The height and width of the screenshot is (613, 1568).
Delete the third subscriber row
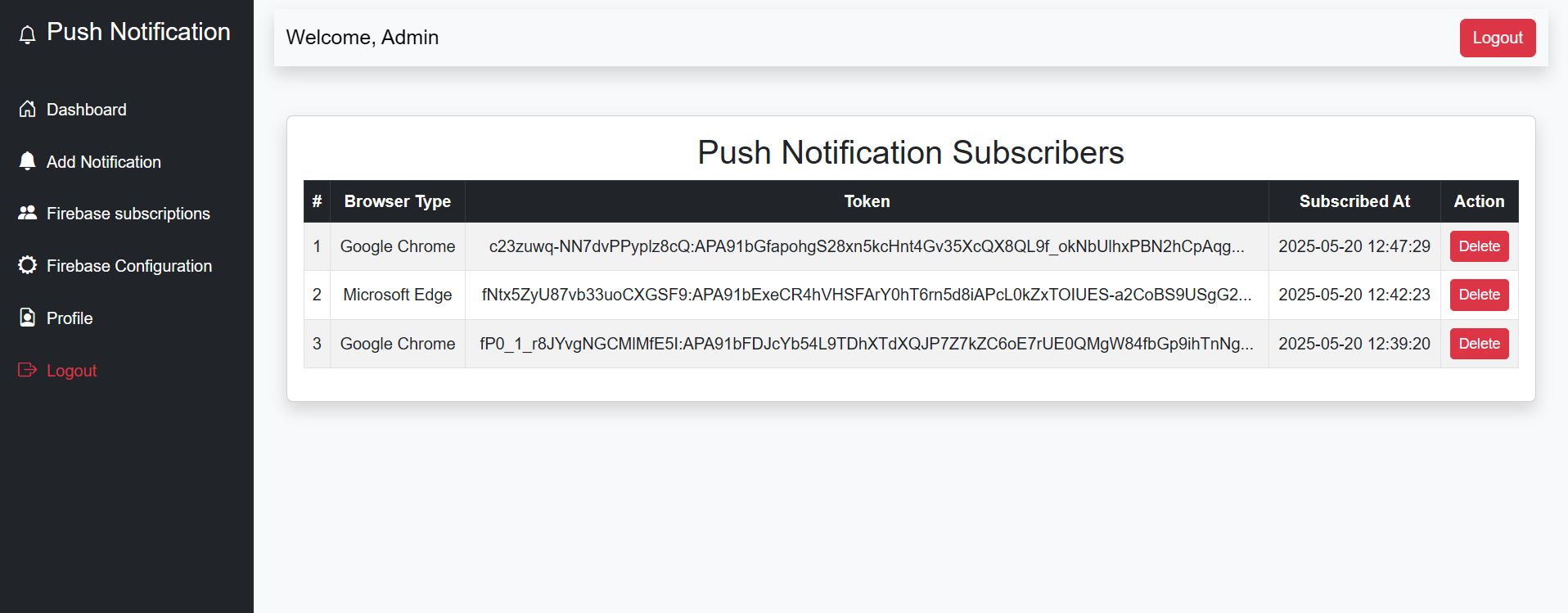1479,344
